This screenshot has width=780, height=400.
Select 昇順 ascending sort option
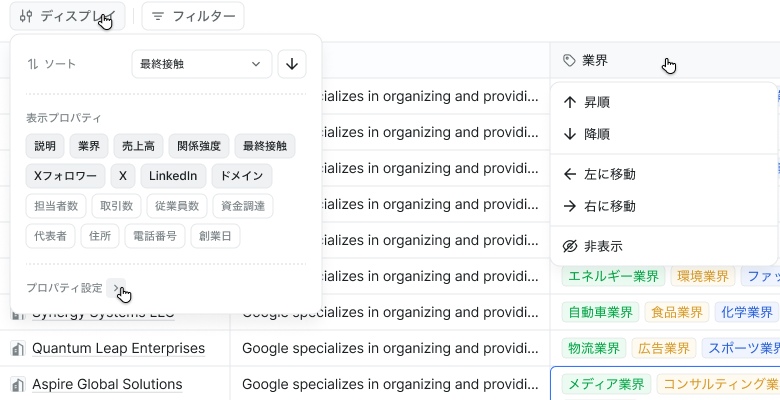[x=664, y=102]
